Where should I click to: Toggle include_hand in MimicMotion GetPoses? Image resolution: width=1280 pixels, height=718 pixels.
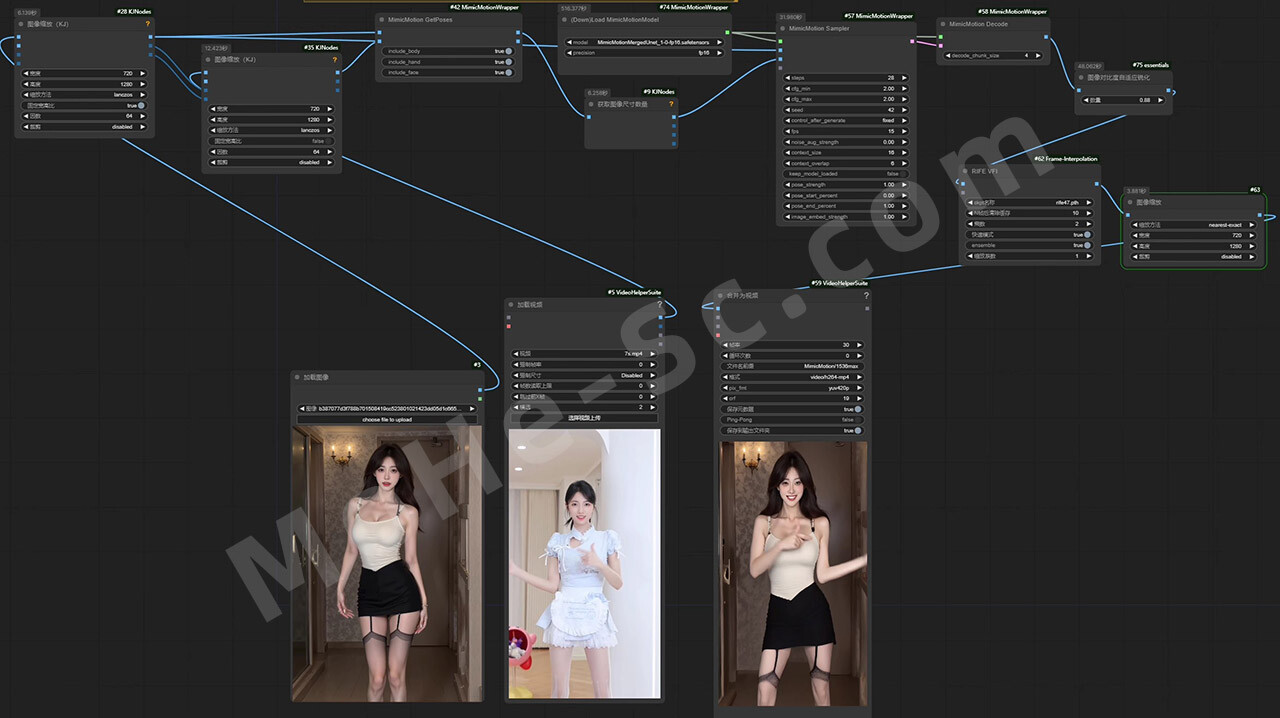(509, 62)
